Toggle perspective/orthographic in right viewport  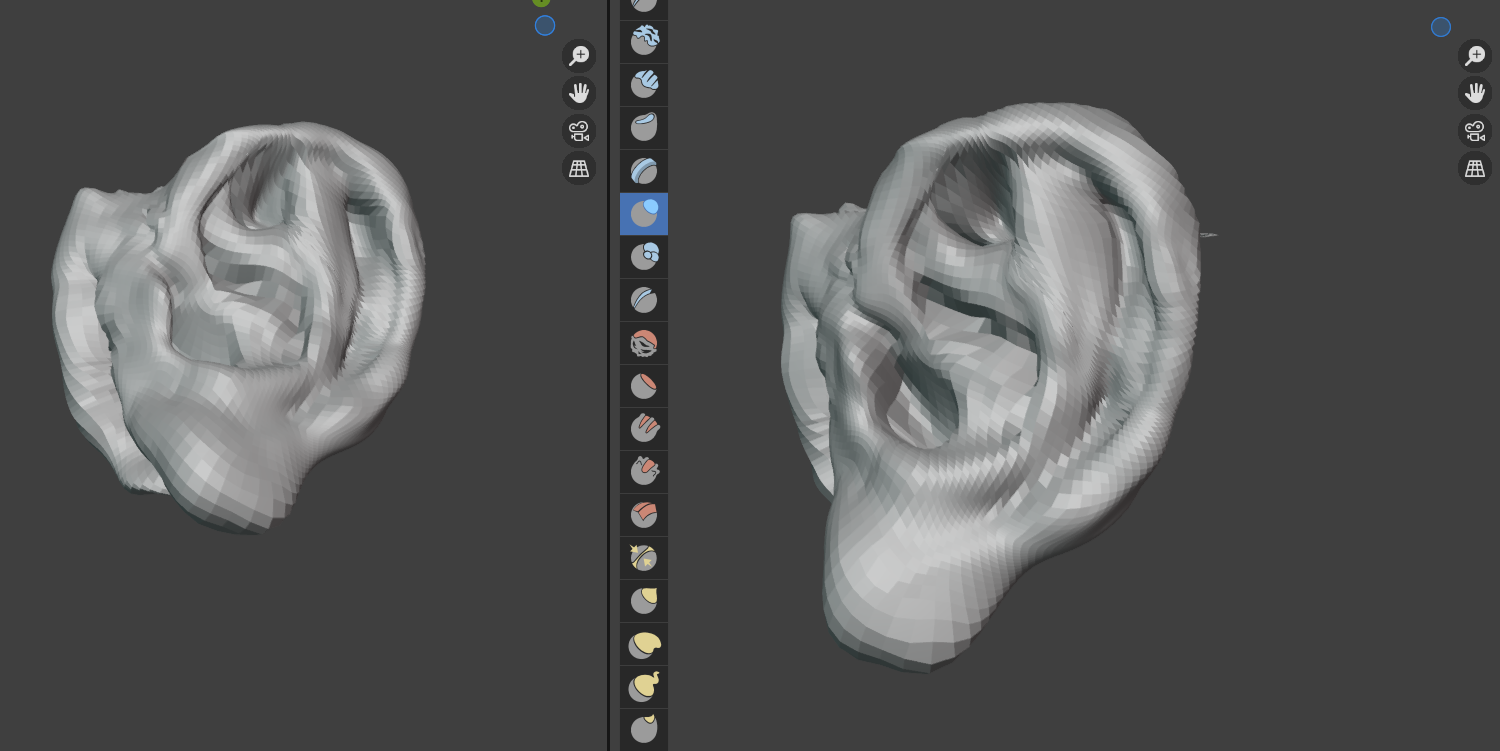pos(1475,168)
